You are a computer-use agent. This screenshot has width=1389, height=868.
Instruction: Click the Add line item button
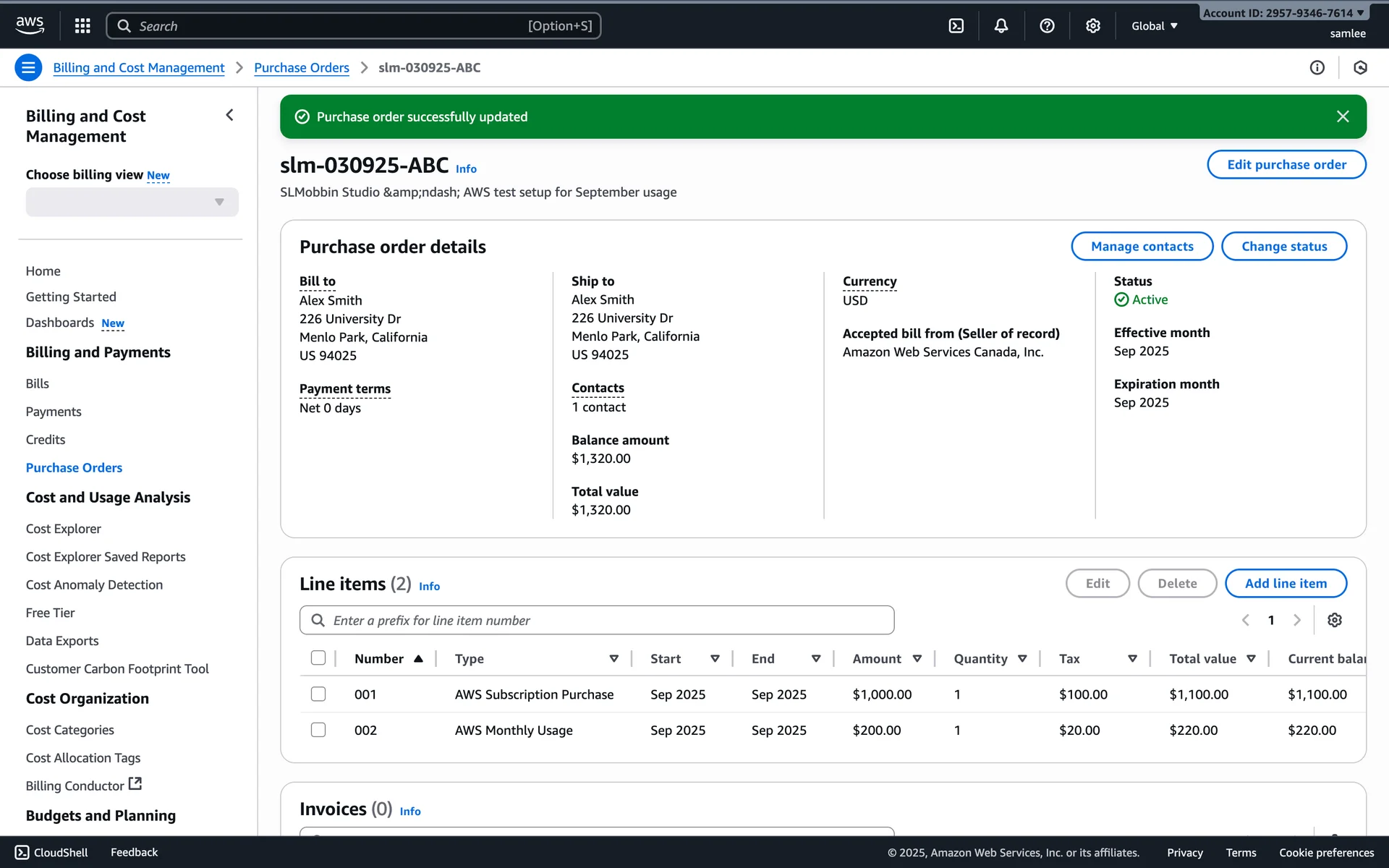coord(1285,583)
